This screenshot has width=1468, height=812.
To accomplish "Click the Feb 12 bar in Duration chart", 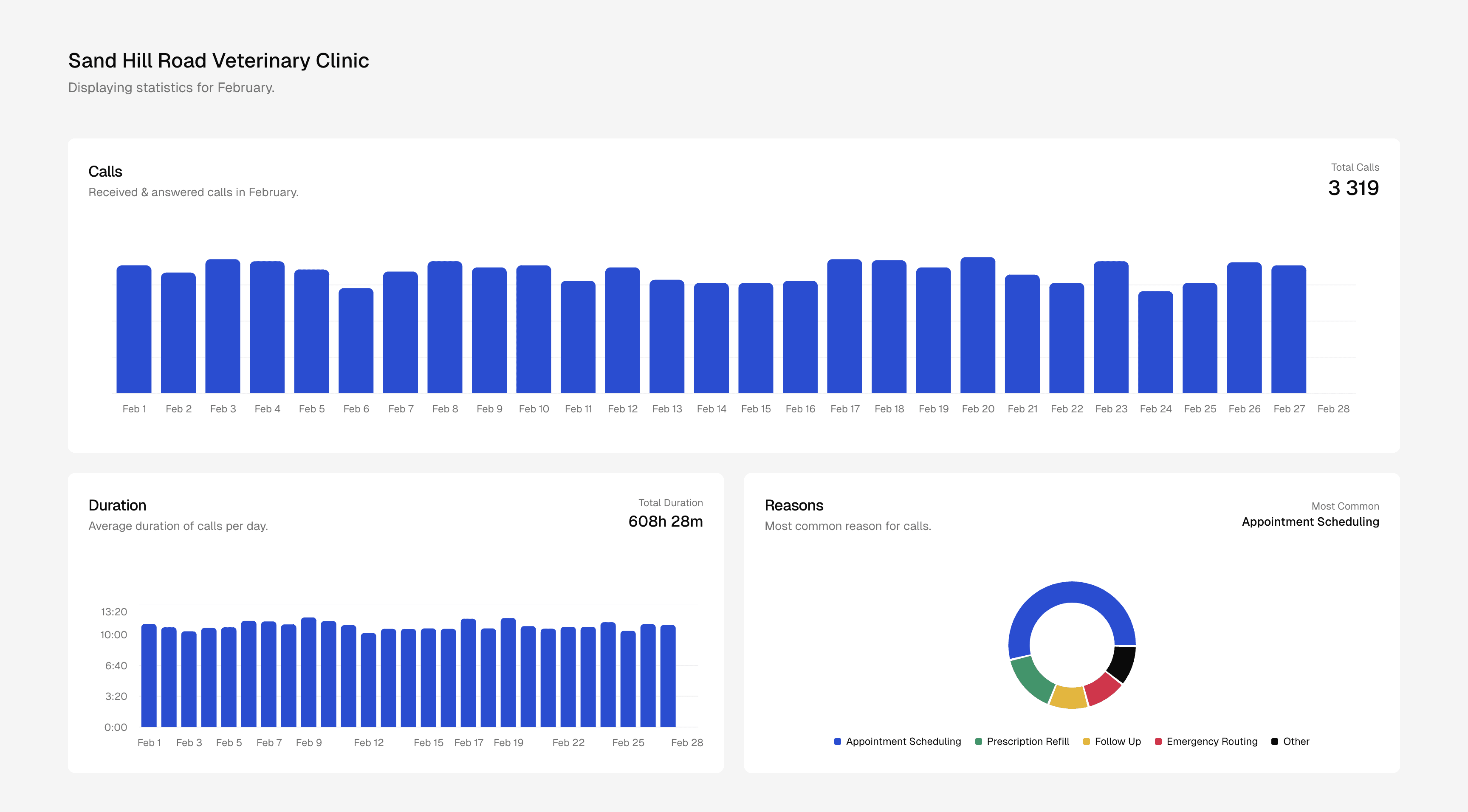I will click(369, 680).
